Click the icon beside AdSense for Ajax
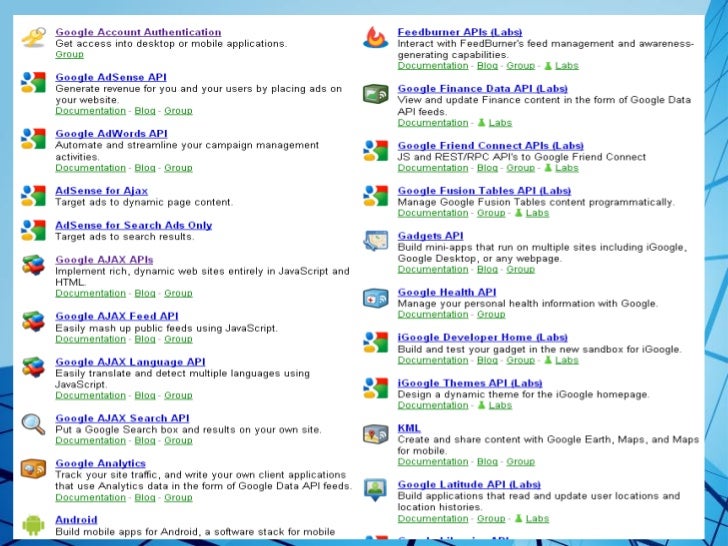 [33, 195]
